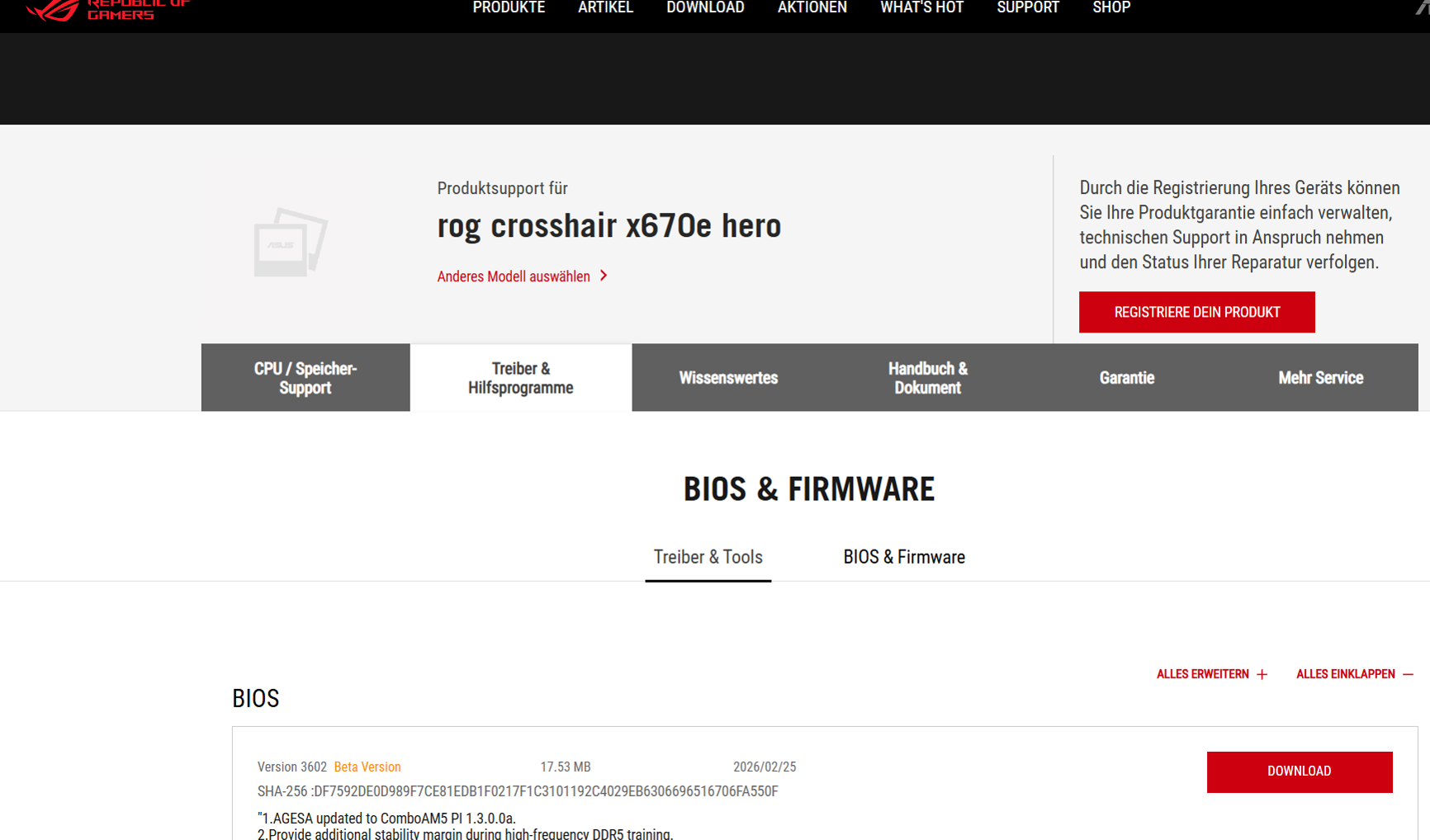Click the BIOS & FIRMWARE page heading
This screenshot has height=840, width=1430.
[809, 489]
